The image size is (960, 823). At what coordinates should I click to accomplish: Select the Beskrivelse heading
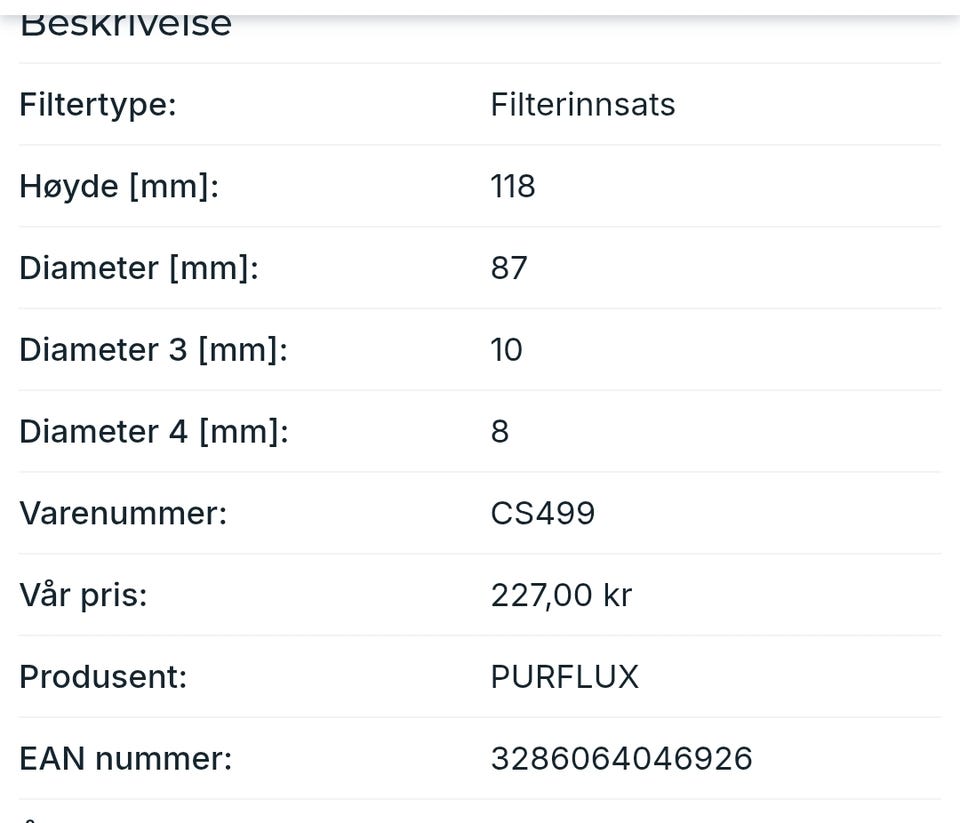pos(126,26)
